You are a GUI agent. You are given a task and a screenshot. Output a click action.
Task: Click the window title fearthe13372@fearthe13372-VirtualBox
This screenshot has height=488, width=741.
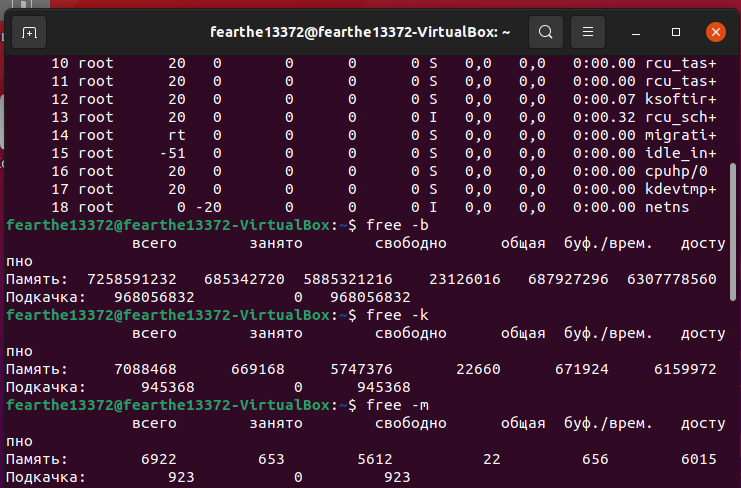360,32
